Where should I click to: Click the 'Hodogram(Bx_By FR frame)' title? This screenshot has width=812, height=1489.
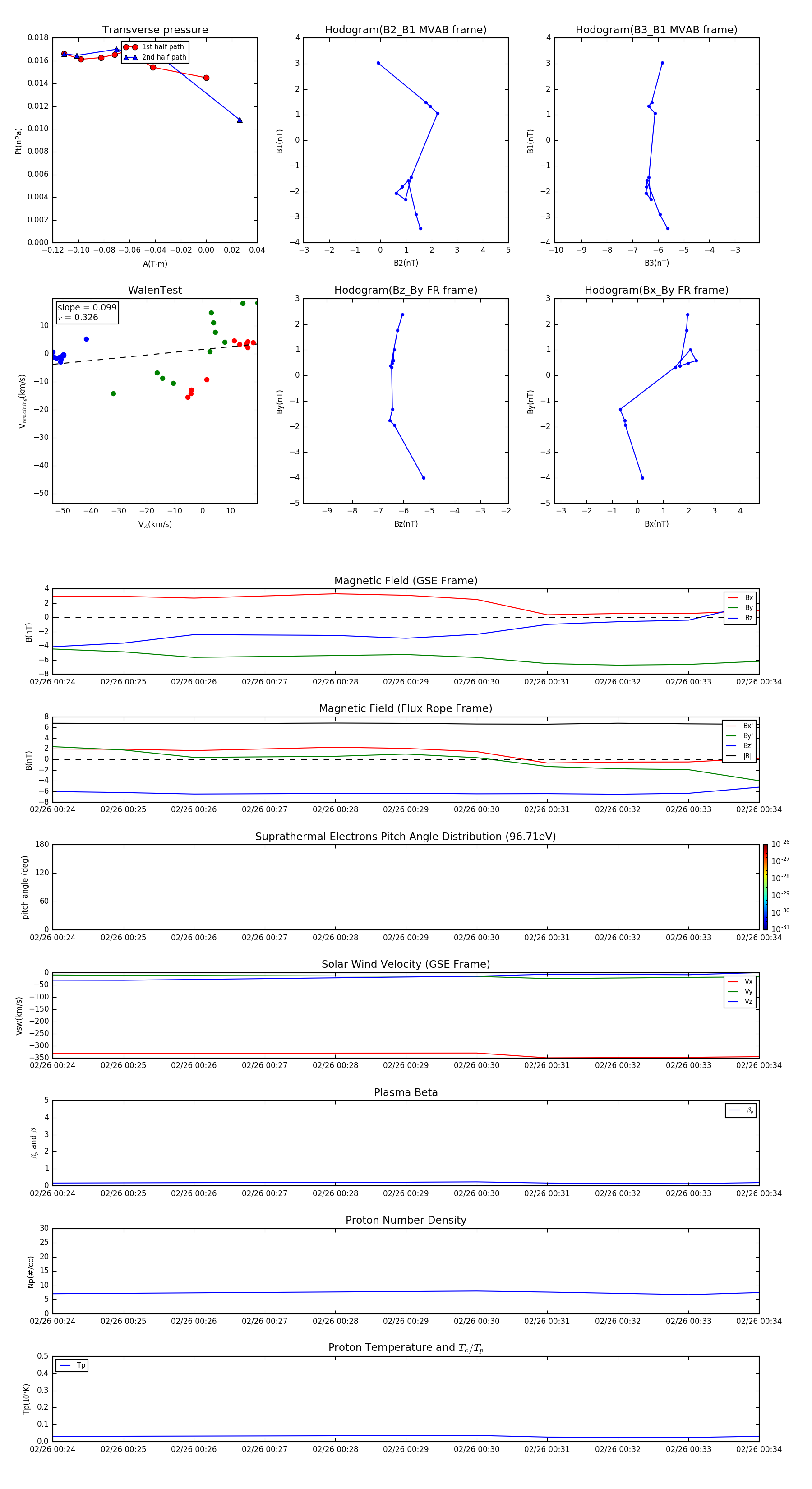656,290
